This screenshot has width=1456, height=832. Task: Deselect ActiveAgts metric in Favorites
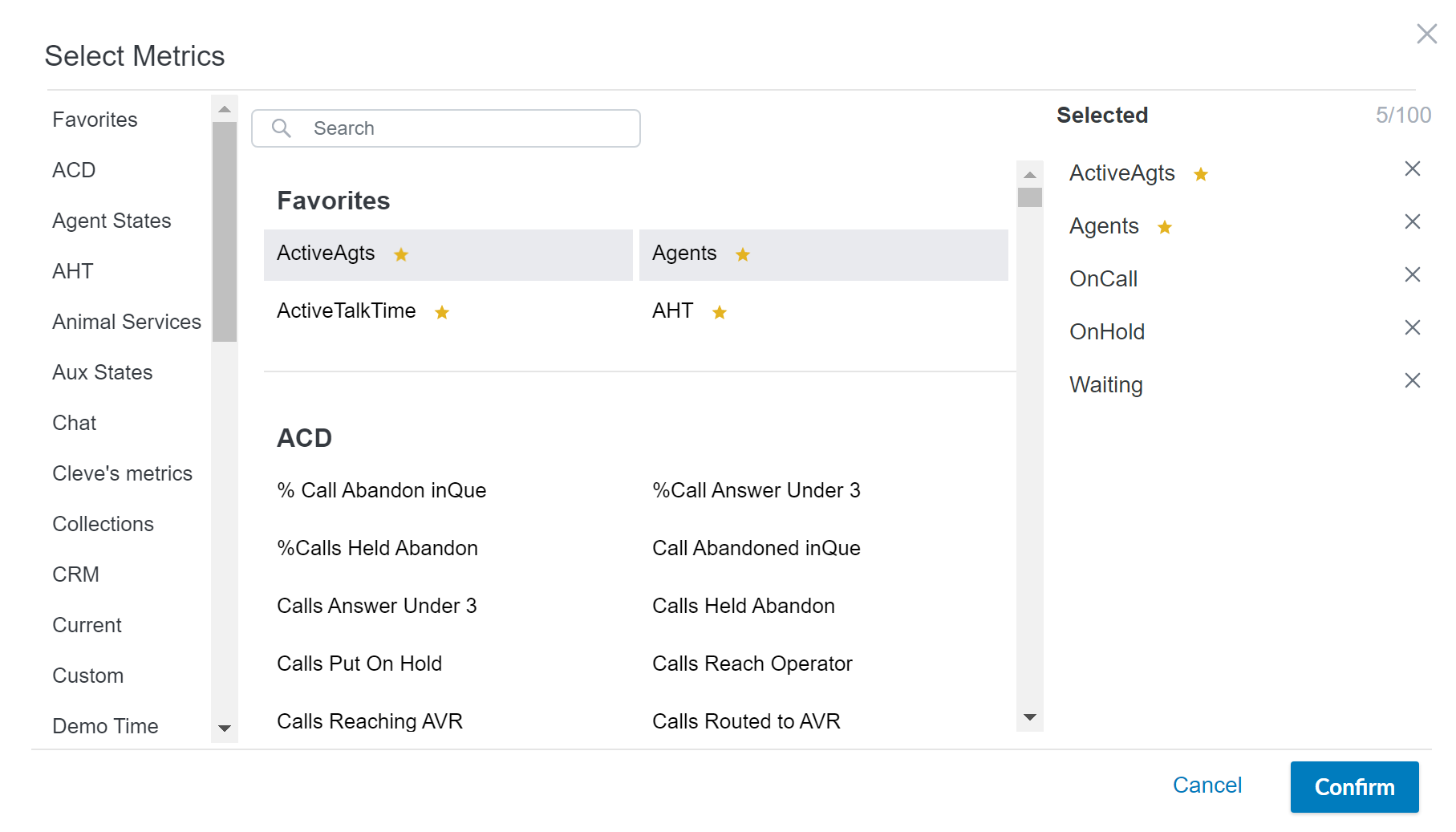click(448, 255)
